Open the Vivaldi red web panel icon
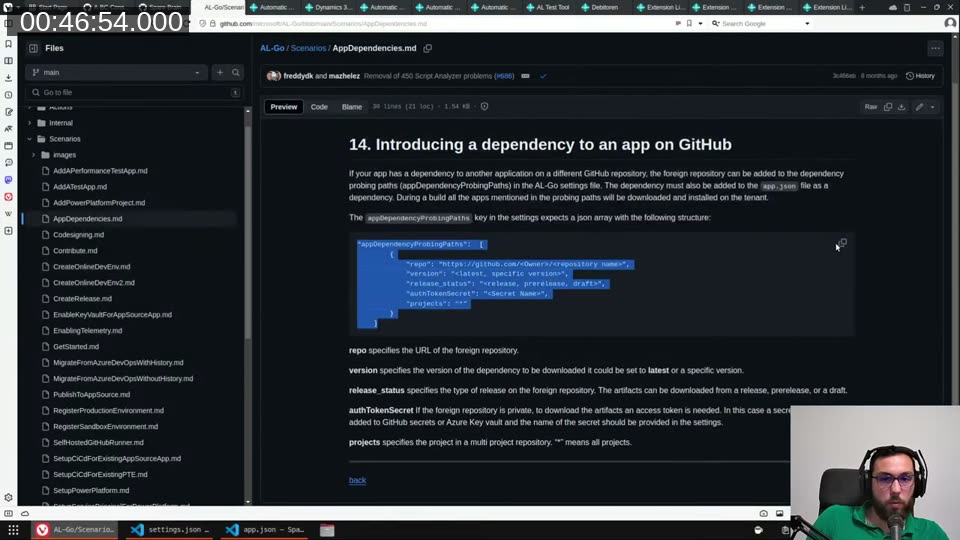The height and width of the screenshot is (540, 960). tap(9, 197)
